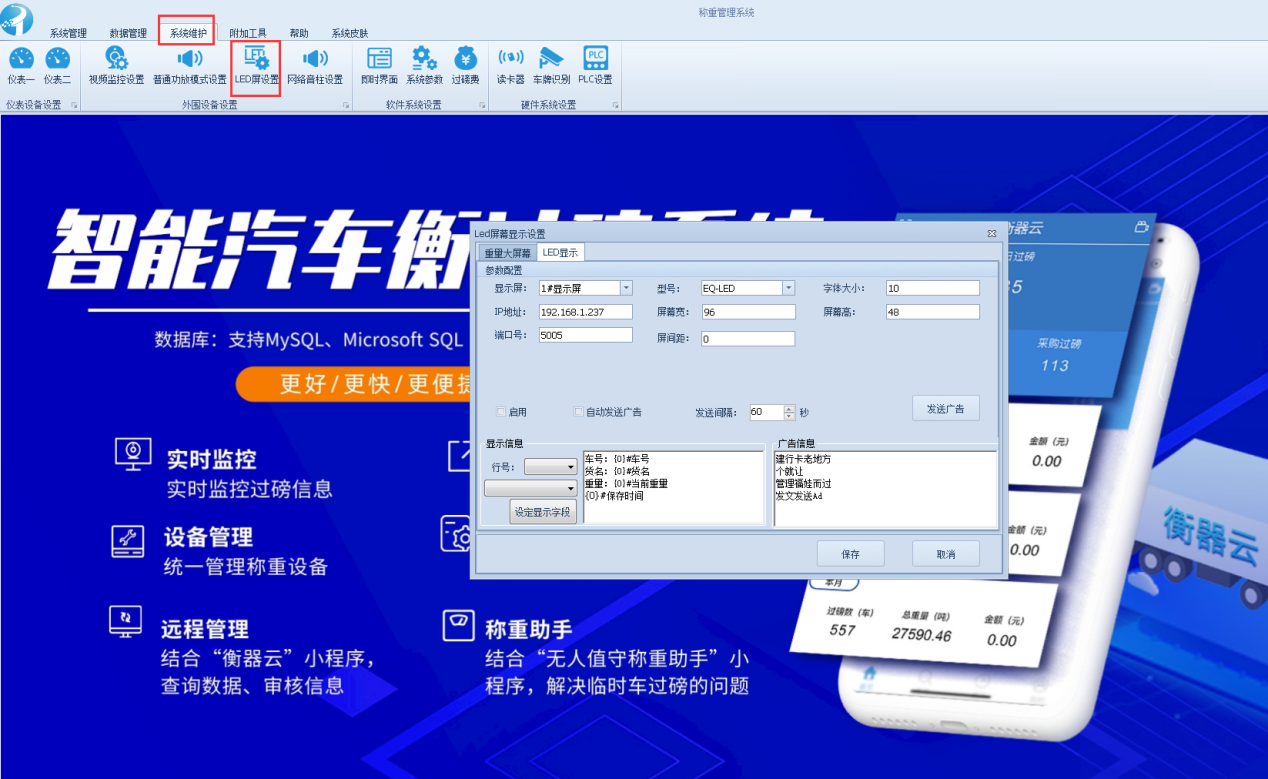The image size is (1268, 779).
Task: Open the 仪表一 meter settings
Action: click(21, 64)
